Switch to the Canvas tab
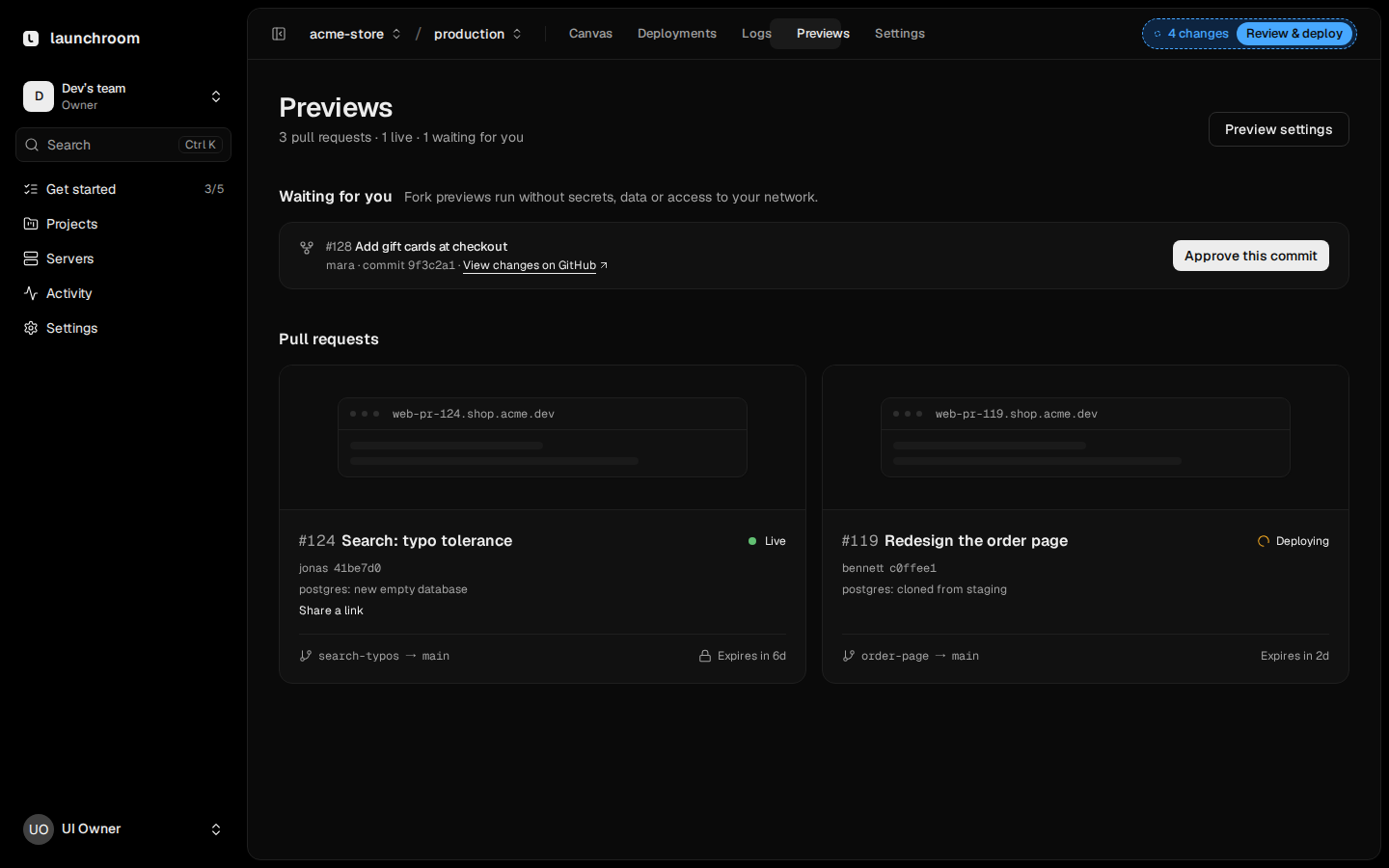The height and width of the screenshot is (868, 1389). (590, 34)
